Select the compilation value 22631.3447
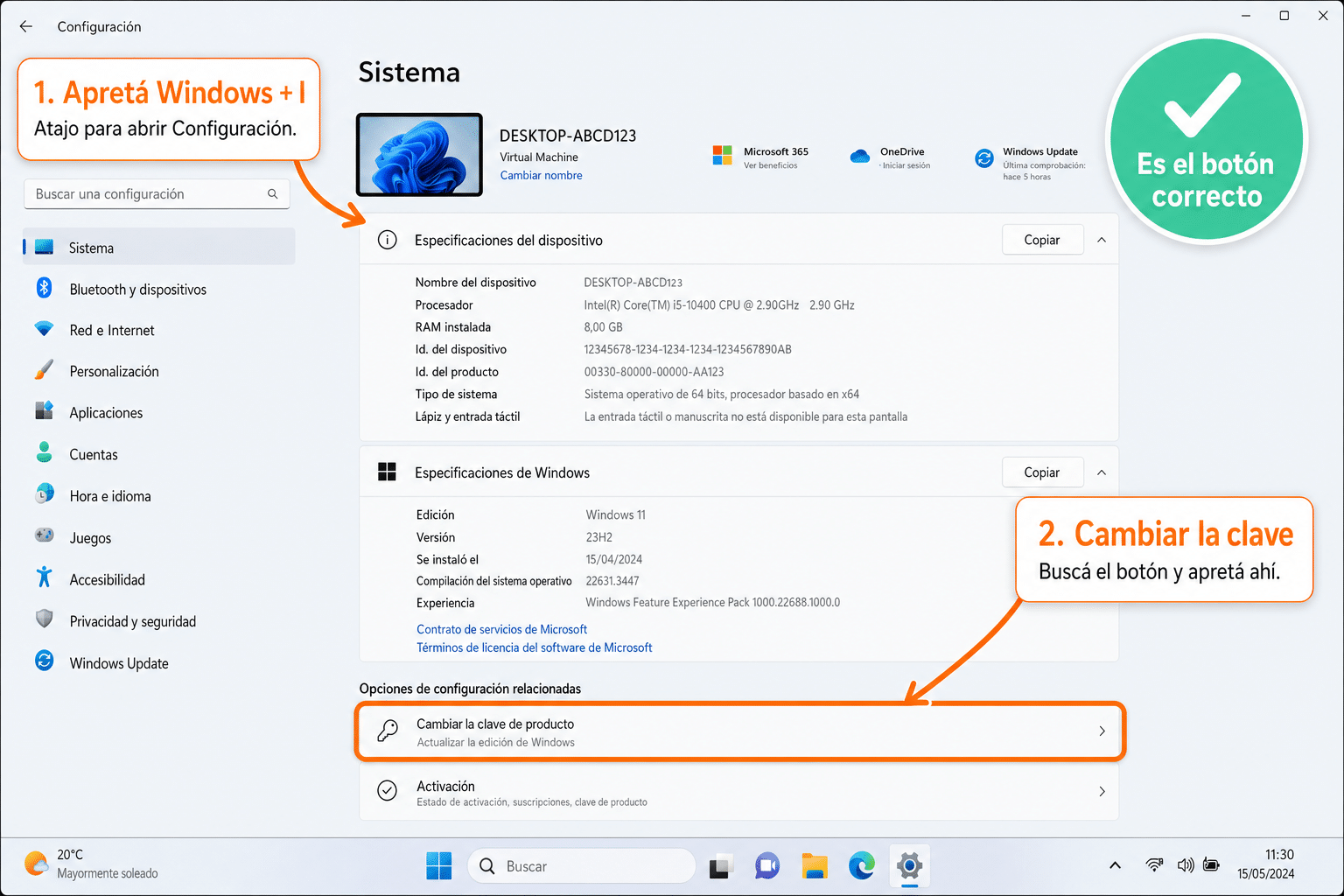Image resolution: width=1344 pixels, height=896 pixels. click(612, 580)
